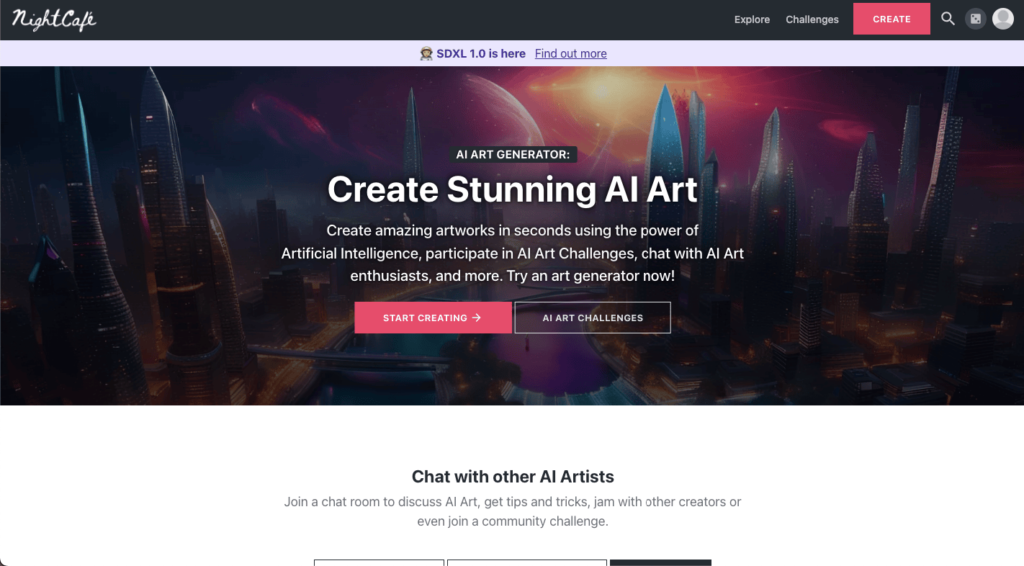Screen dimensions: 1024x566
Task: Open AI ART CHALLENGES button
Action: coord(592,318)
